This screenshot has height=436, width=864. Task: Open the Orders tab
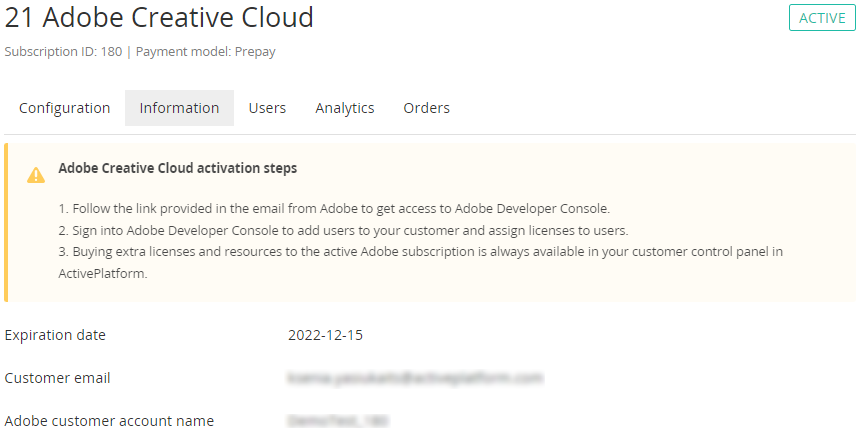pos(426,108)
